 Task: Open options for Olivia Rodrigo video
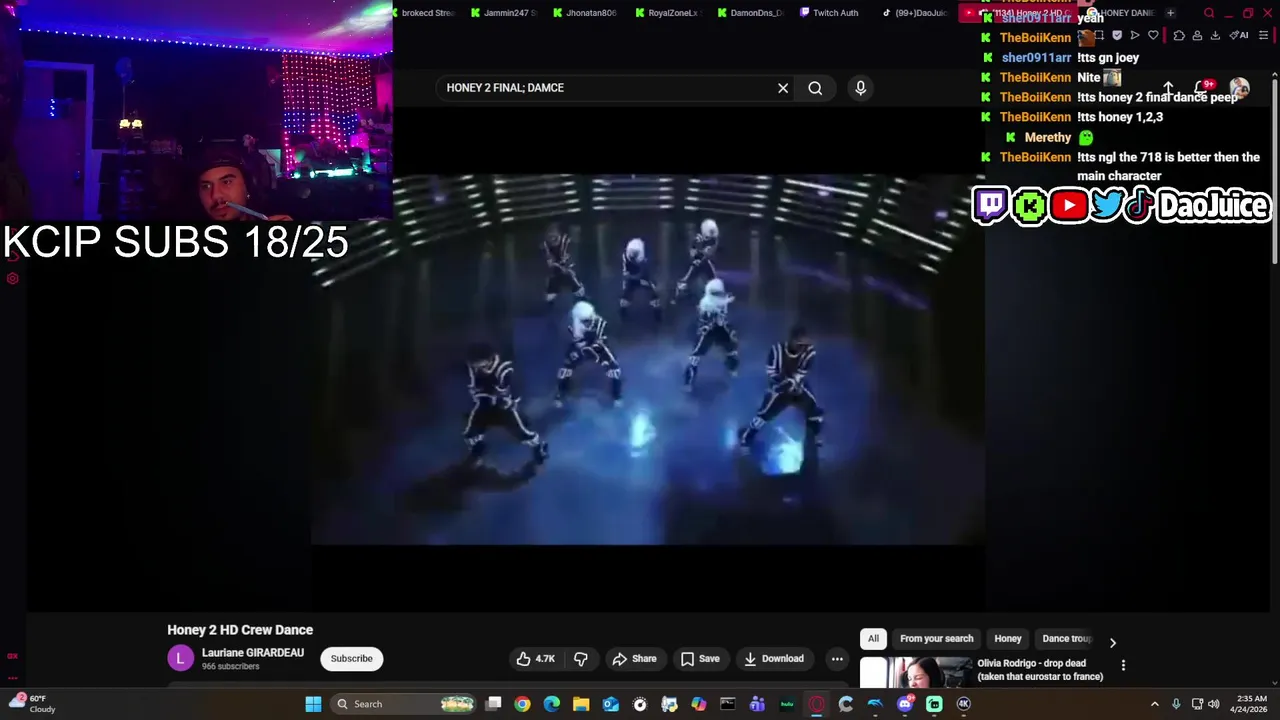coord(1123,665)
